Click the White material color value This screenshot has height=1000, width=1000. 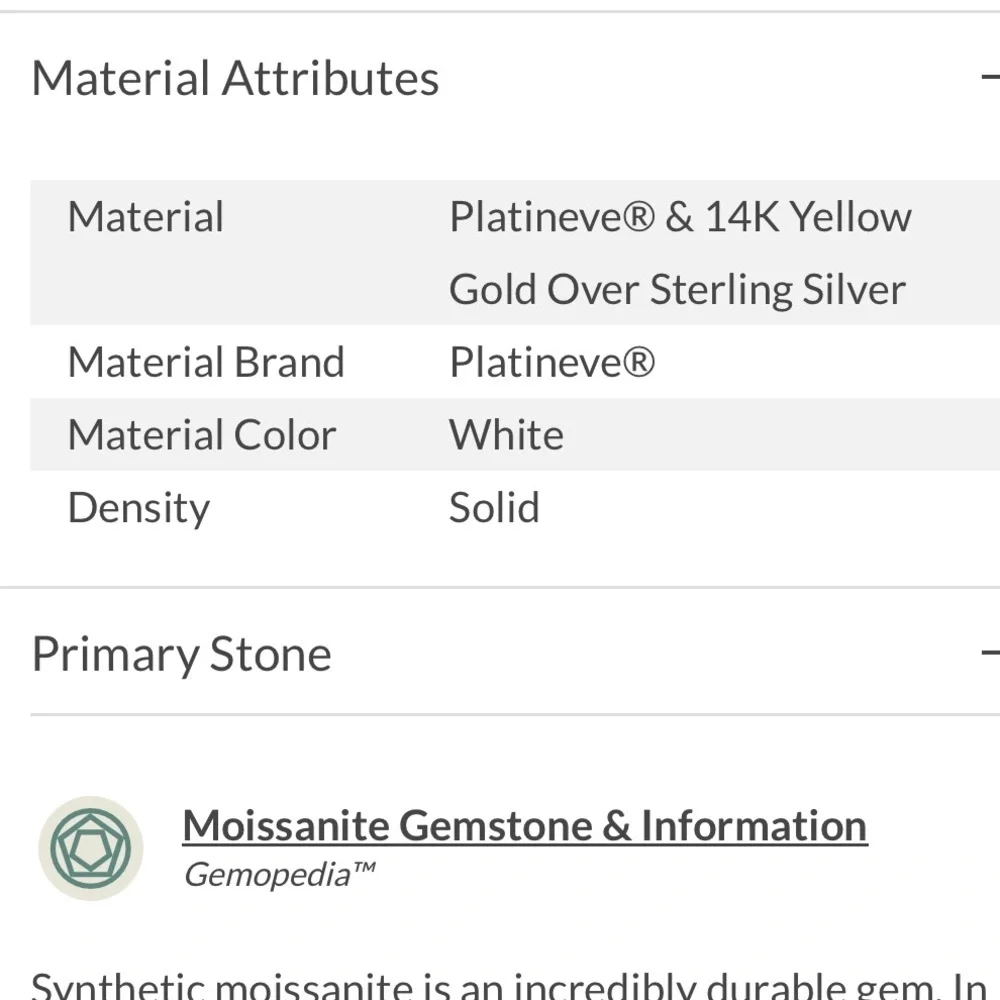point(506,435)
